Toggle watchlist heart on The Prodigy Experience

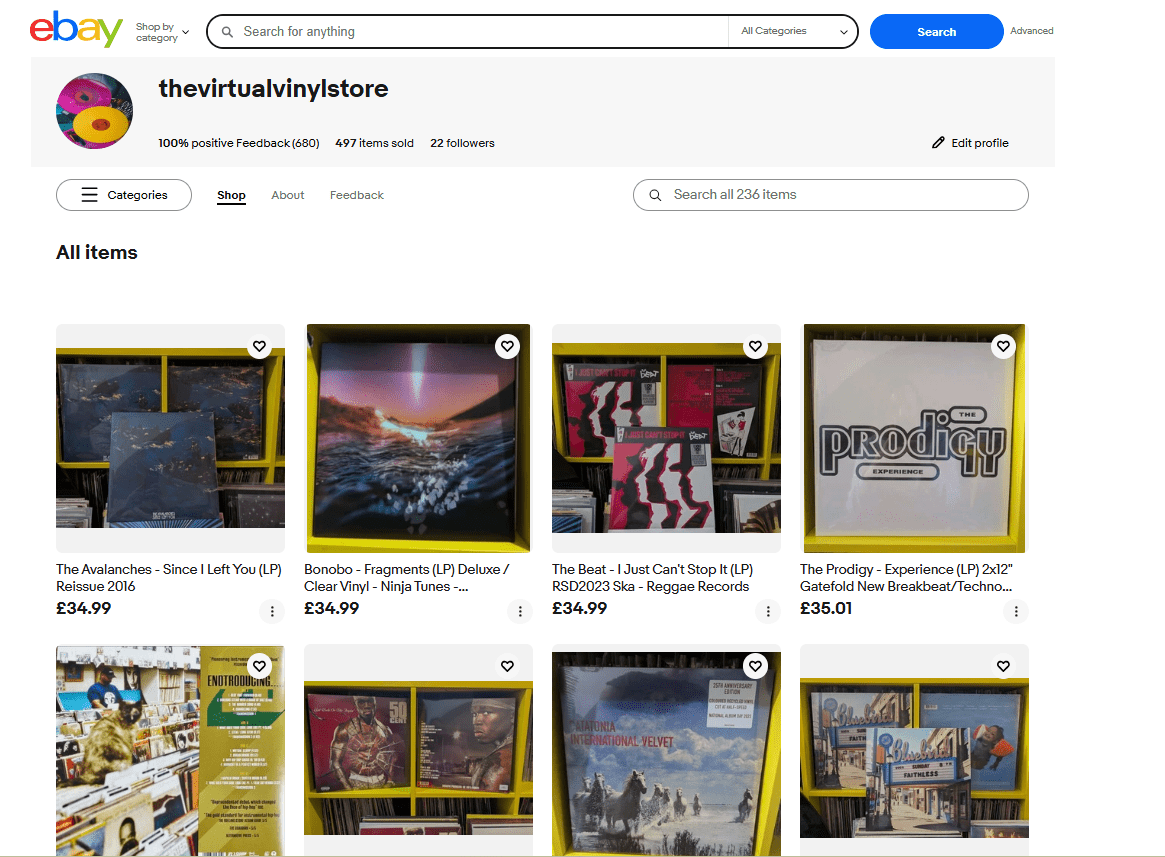[1003, 347]
